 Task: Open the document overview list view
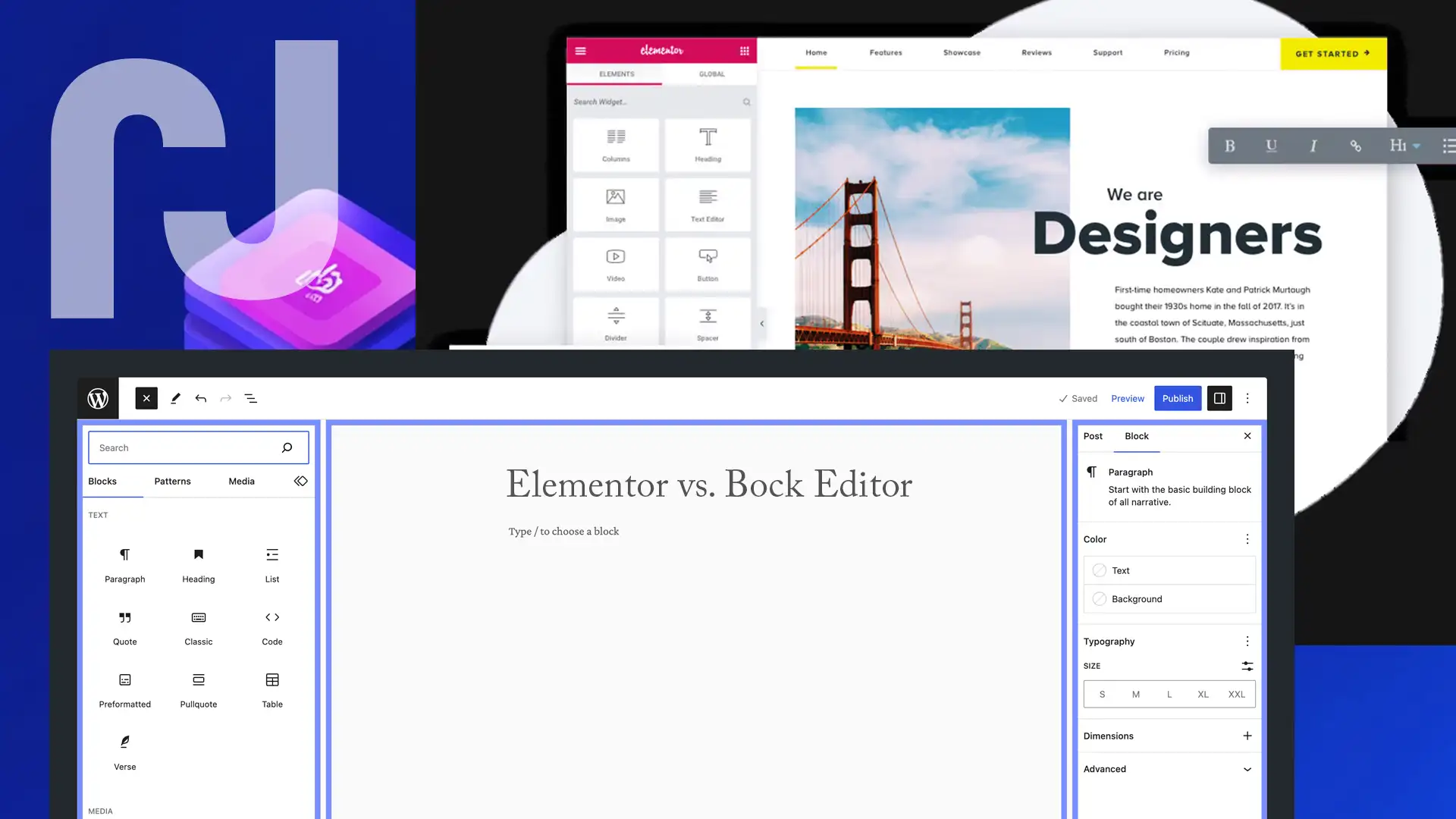pos(251,398)
